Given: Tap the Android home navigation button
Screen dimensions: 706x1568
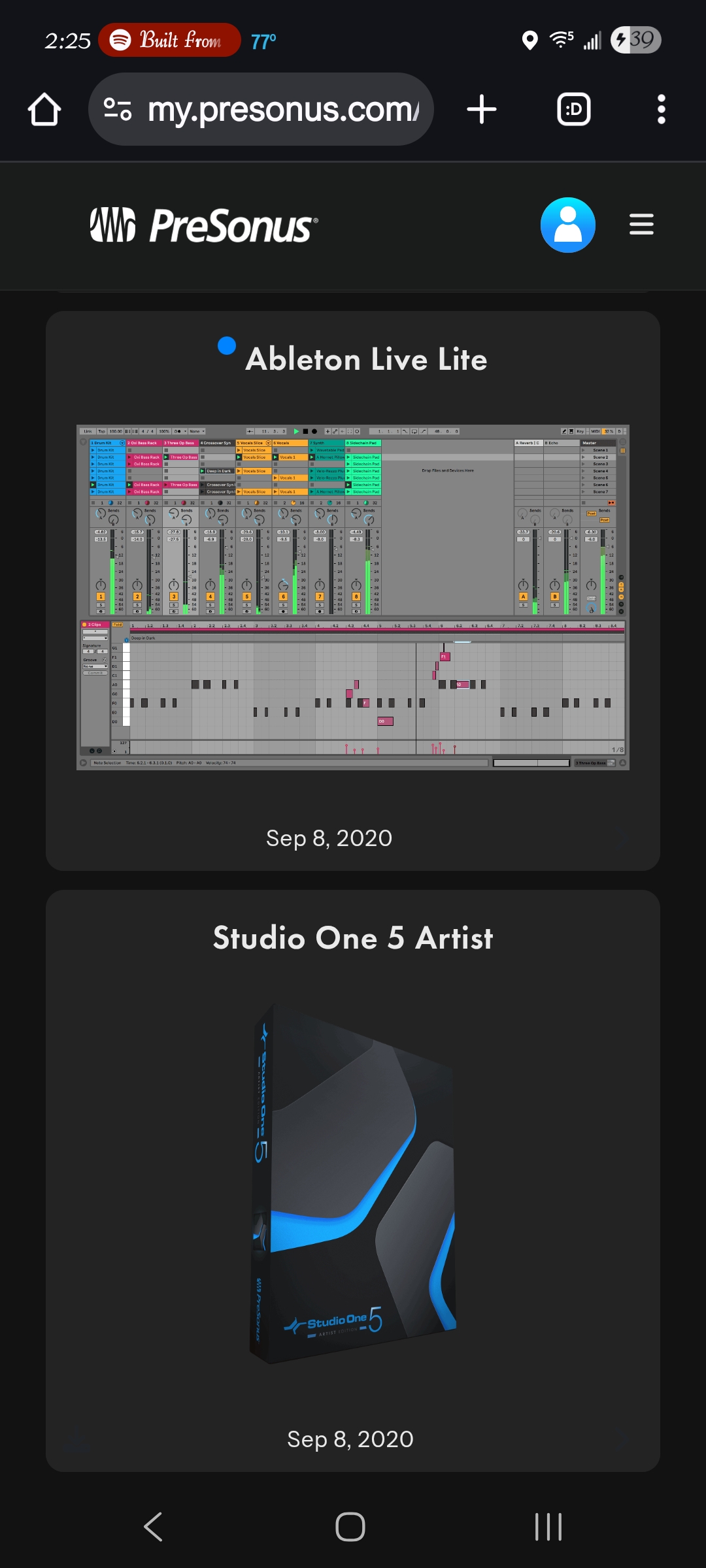Looking at the screenshot, I should point(350,1527).
